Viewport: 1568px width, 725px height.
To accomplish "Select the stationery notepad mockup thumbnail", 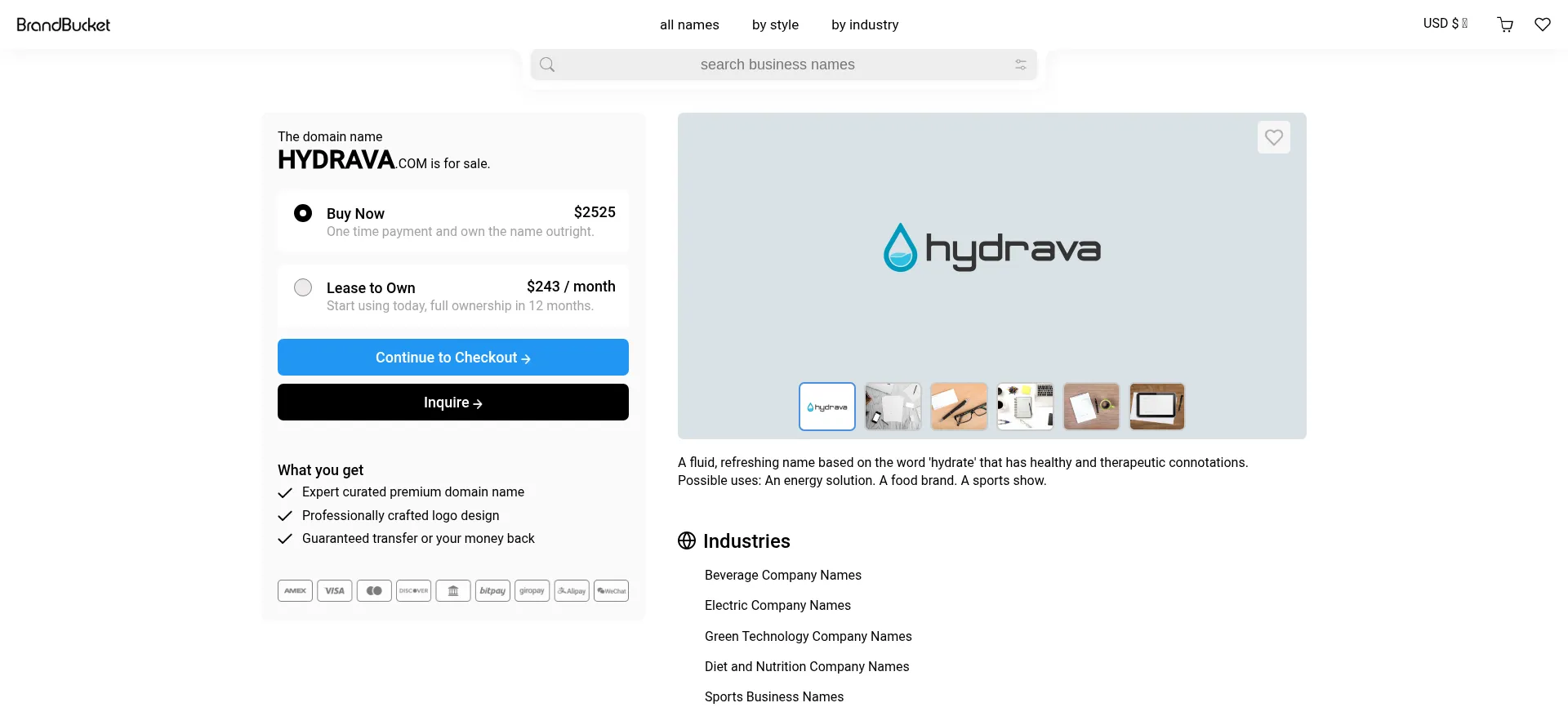I will [1025, 407].
